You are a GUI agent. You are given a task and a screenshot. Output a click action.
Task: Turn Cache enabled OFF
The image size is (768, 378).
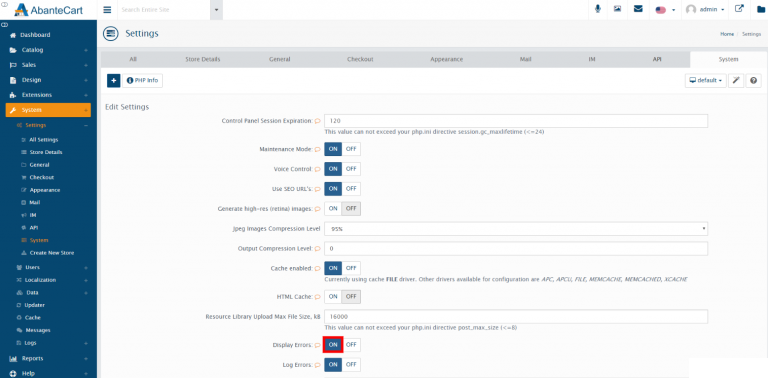[x=351, y=268]
